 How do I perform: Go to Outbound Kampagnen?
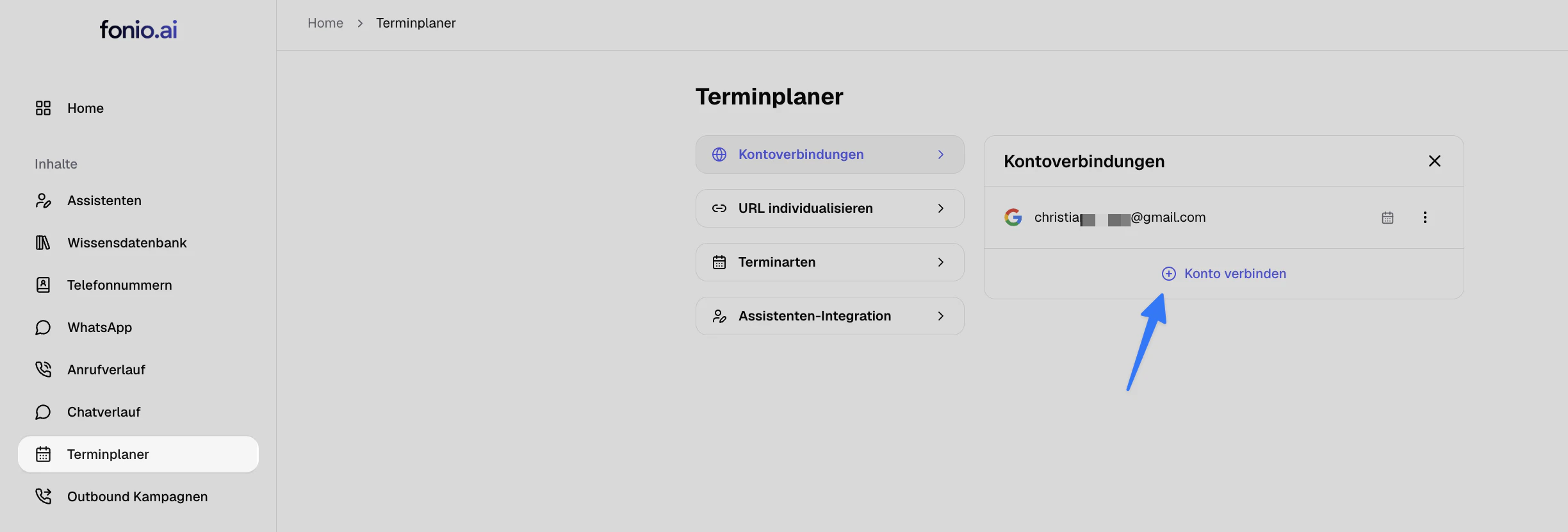(138, 497)
